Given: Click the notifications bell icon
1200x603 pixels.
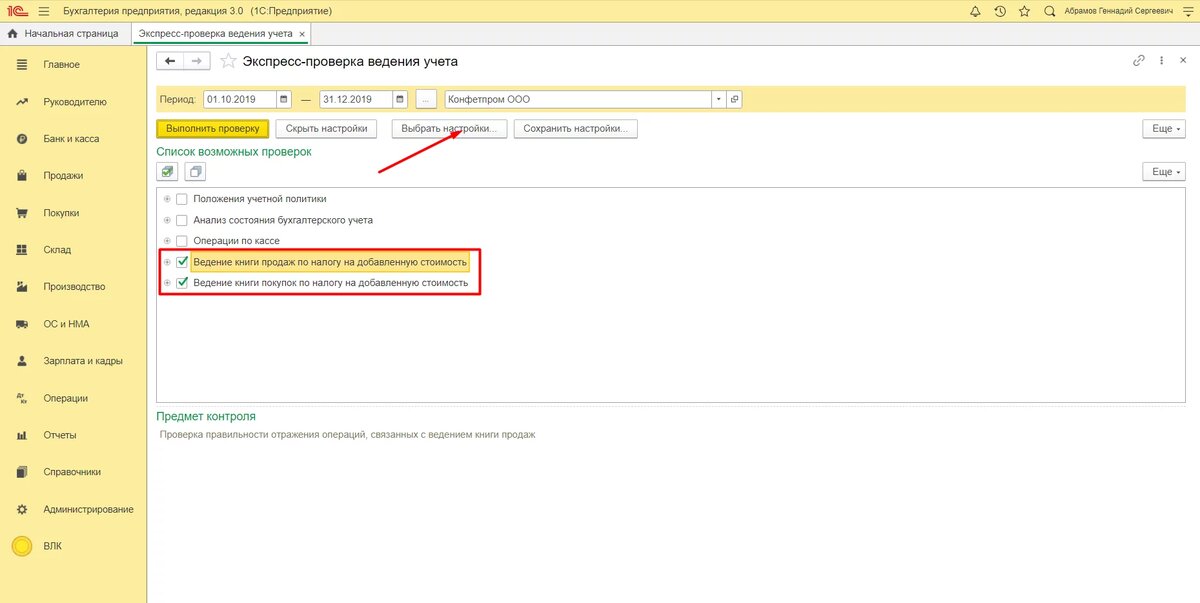Looking at the screenshot, I should [976, 11].
